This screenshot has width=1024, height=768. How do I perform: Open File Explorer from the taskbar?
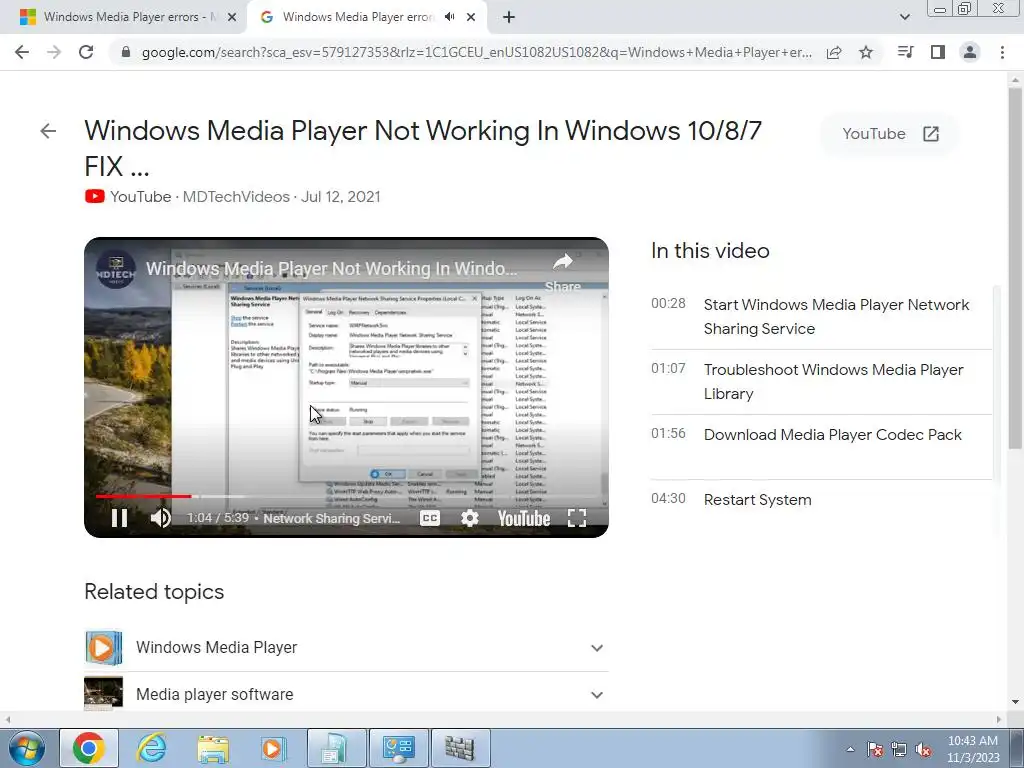pos(213,748)
